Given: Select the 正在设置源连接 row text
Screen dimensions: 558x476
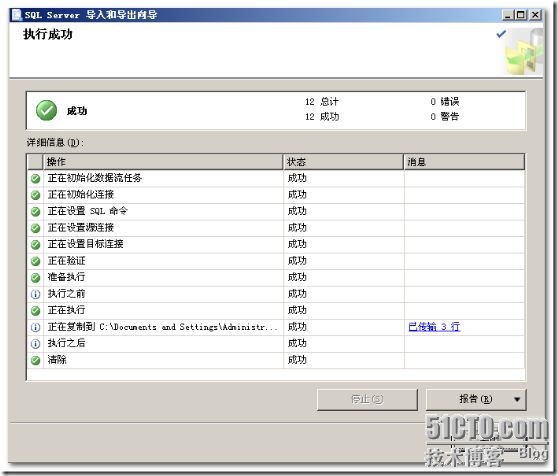Looking at the screenshot, I should click(x=81, y=227).
